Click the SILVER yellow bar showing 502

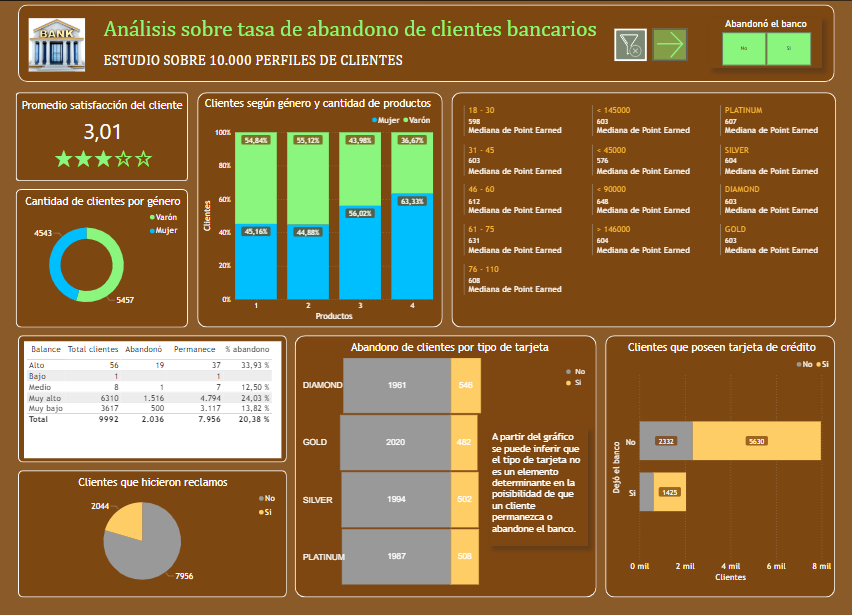[x=465, y=500]
